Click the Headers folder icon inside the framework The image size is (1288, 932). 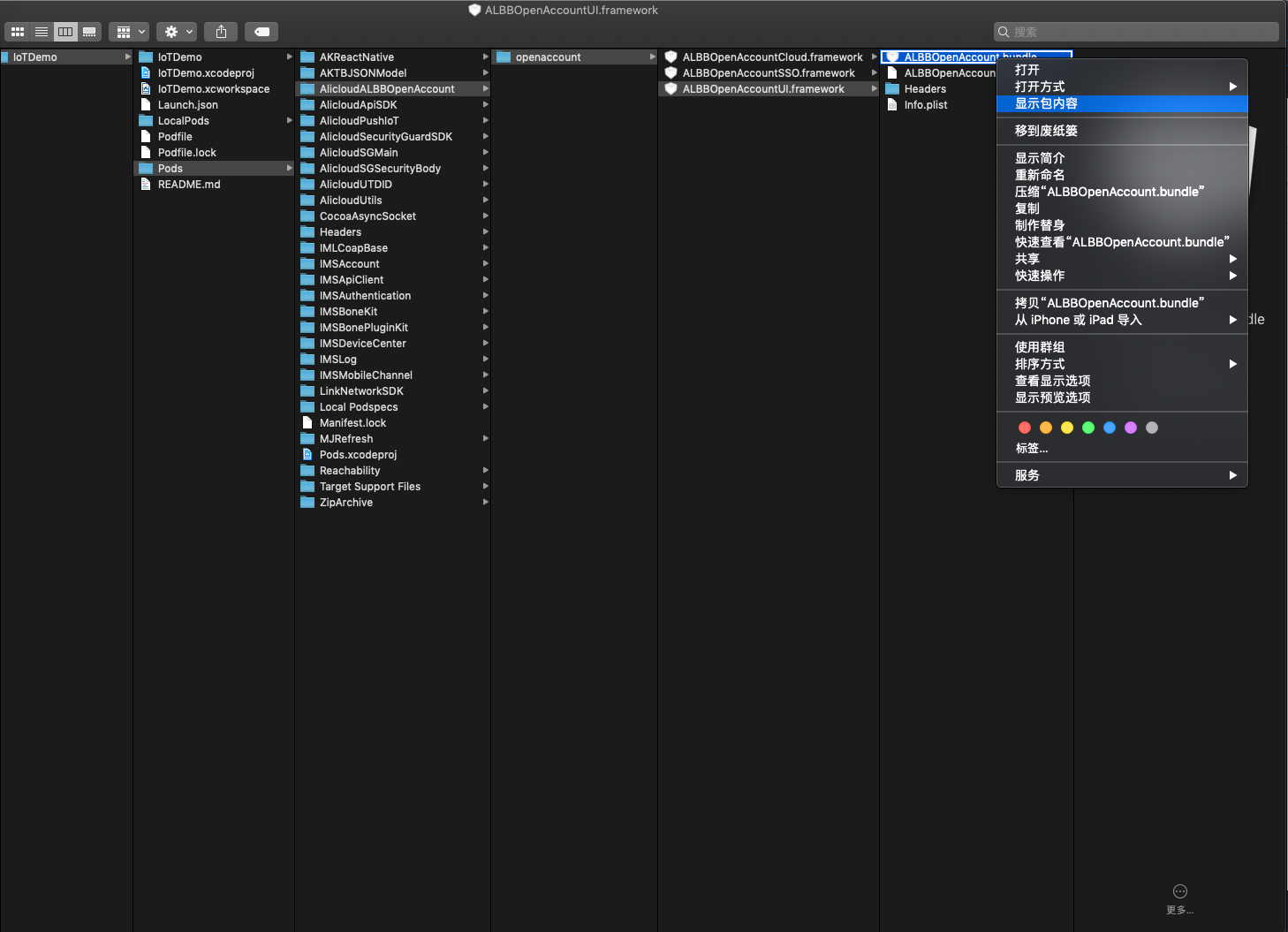coord(892,89)
